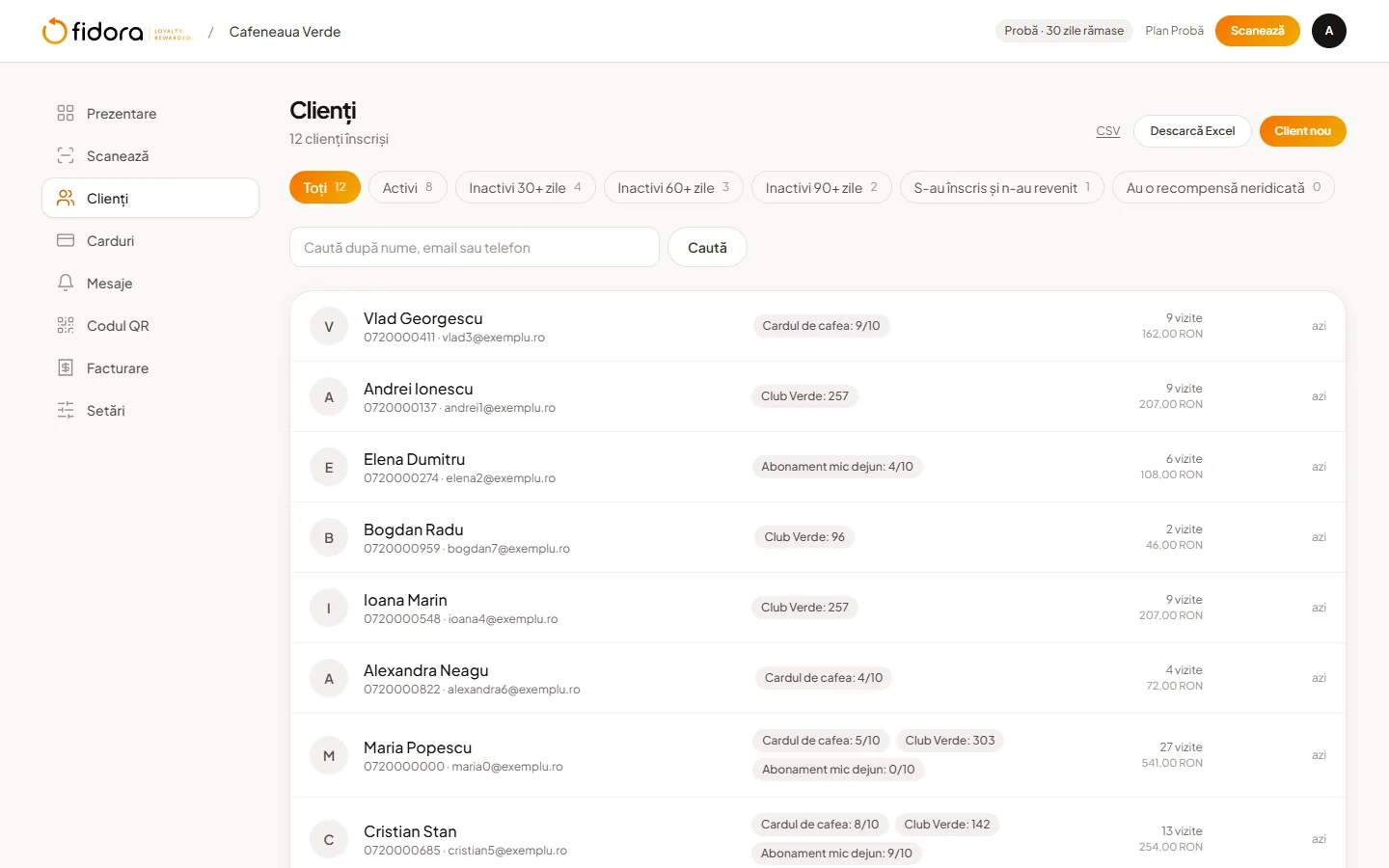The width and height of the screenshot is (1389, 868).
Task: Select the Toți filter tab
Action: pos(325,187)
